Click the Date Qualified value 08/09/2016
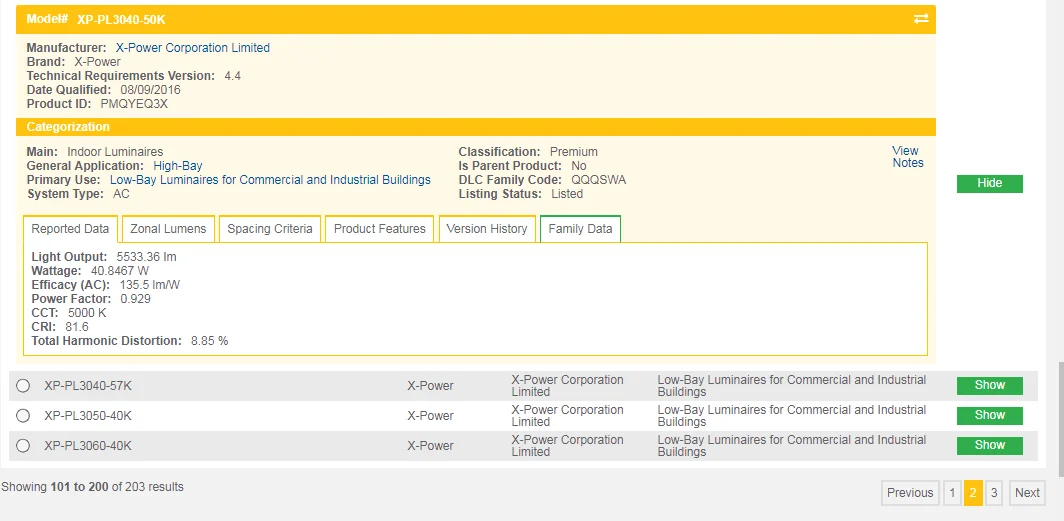The height and width of the screenshot is (521, 1064). point(151,90)
